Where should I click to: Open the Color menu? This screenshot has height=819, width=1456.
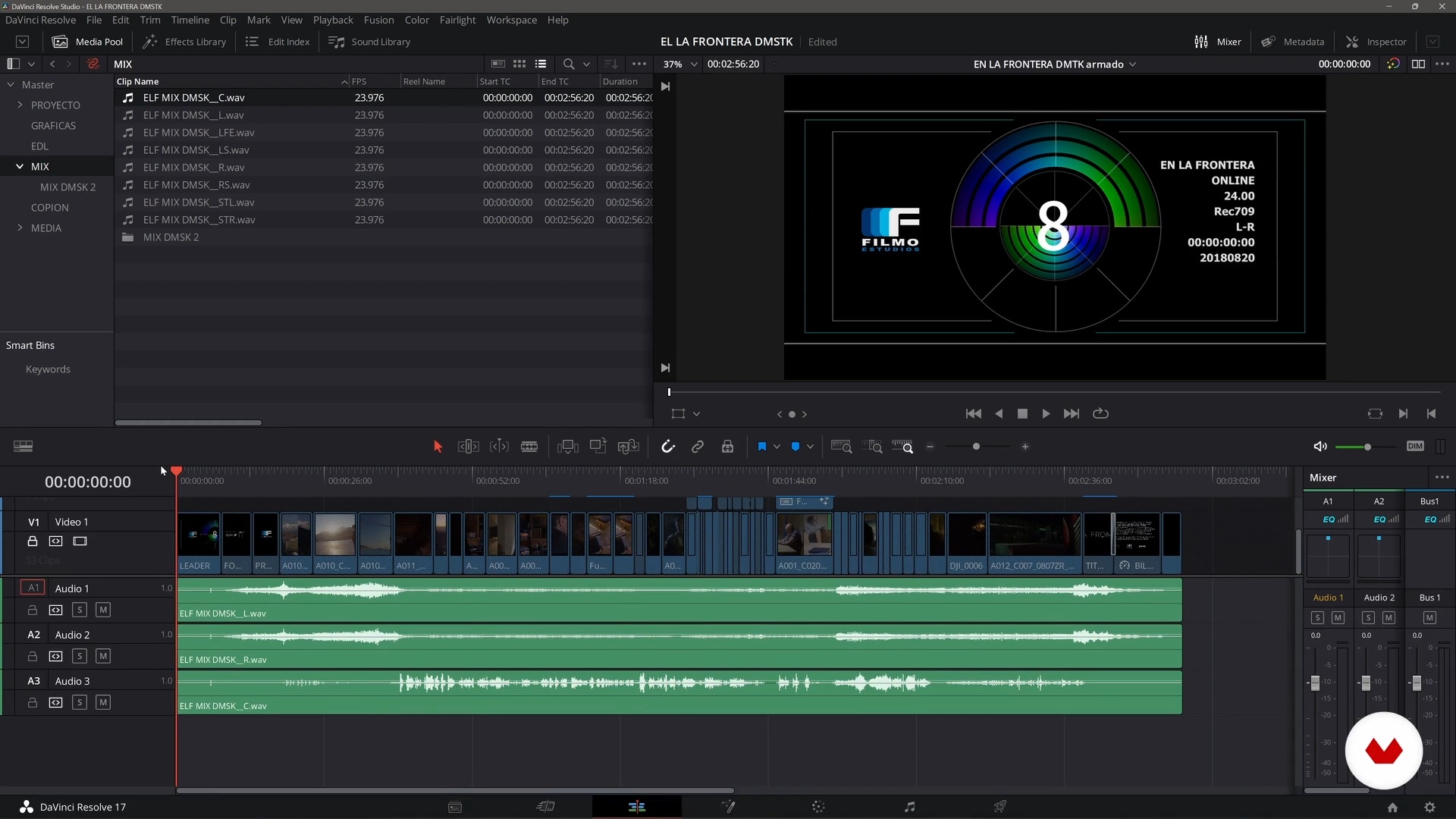[x=416, y=20]
